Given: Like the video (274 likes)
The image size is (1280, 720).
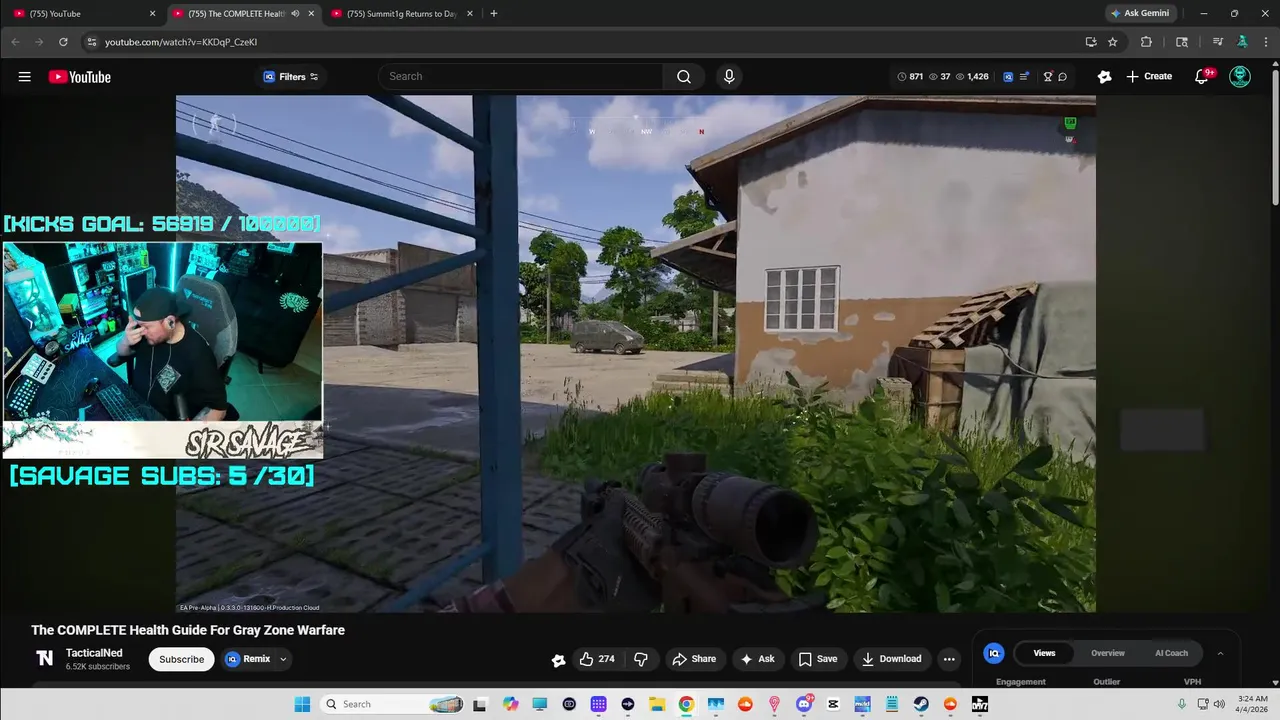Looking at the screenshot, I should (x=597, y=659).
